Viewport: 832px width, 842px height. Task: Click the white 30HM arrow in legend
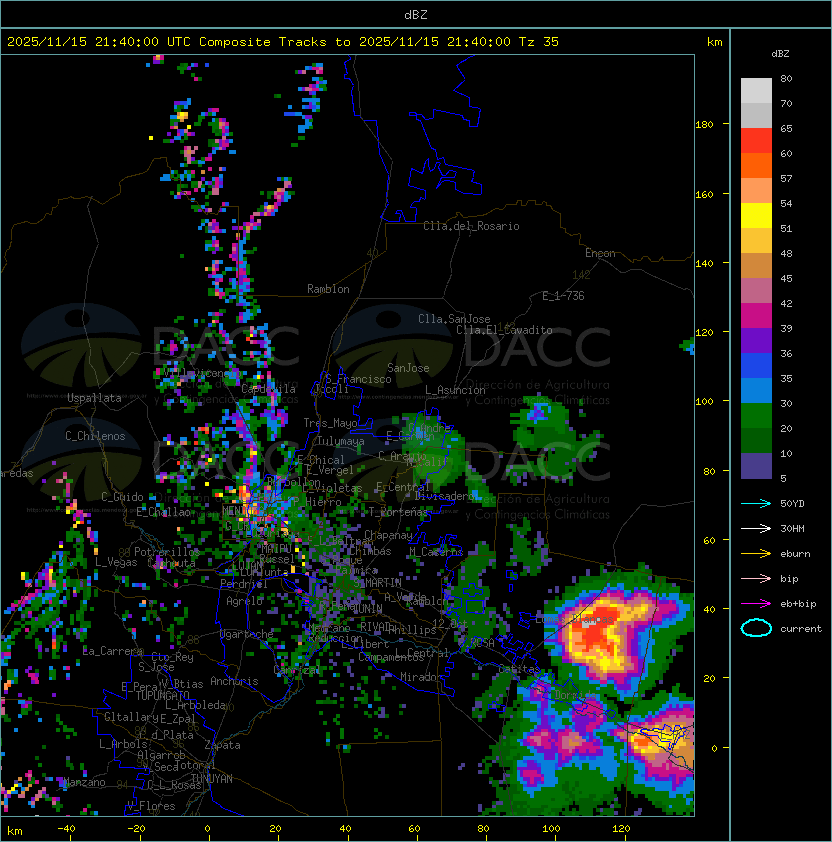[x=756, y=529]
